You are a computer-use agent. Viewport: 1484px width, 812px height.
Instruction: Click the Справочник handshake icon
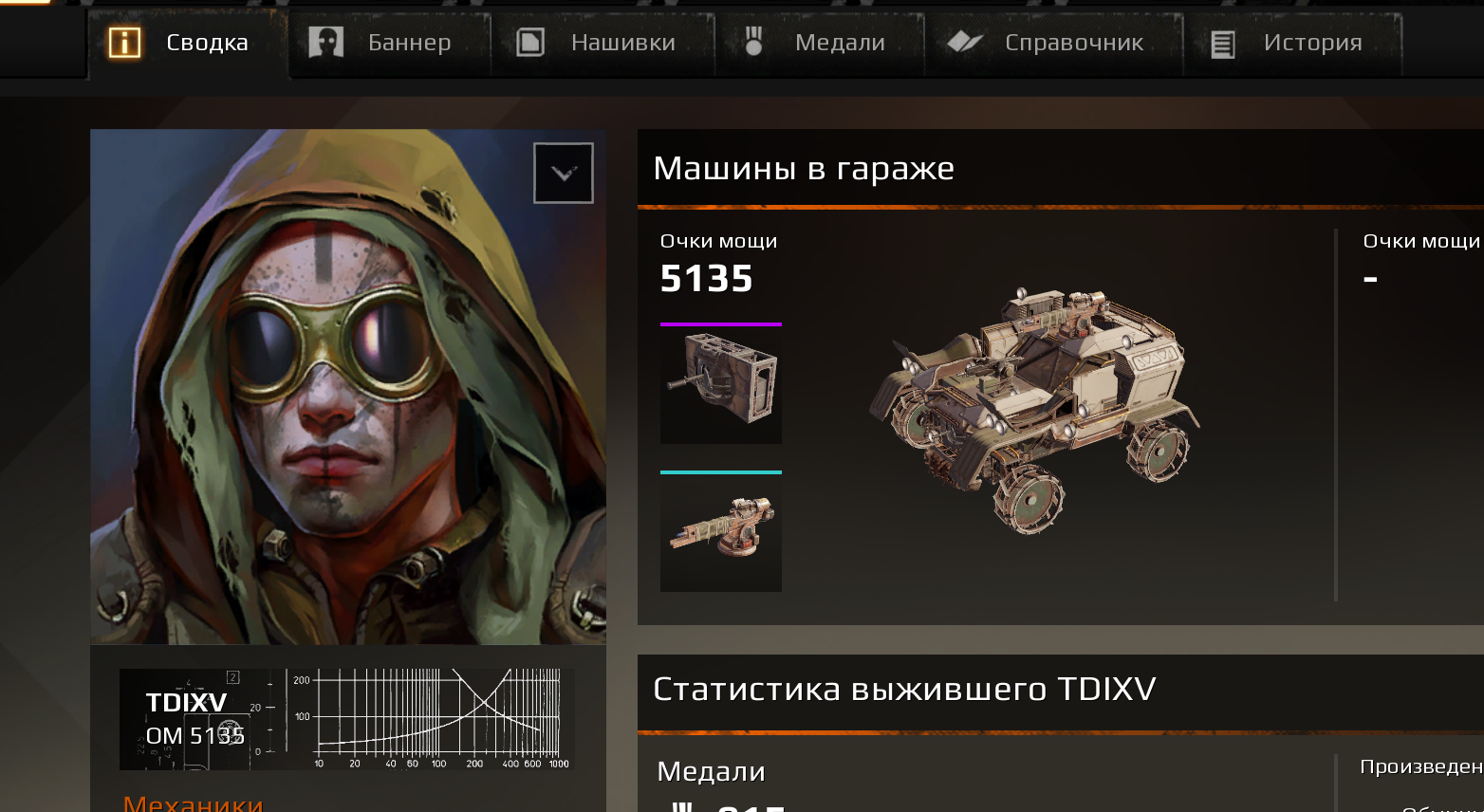[965, 42]
